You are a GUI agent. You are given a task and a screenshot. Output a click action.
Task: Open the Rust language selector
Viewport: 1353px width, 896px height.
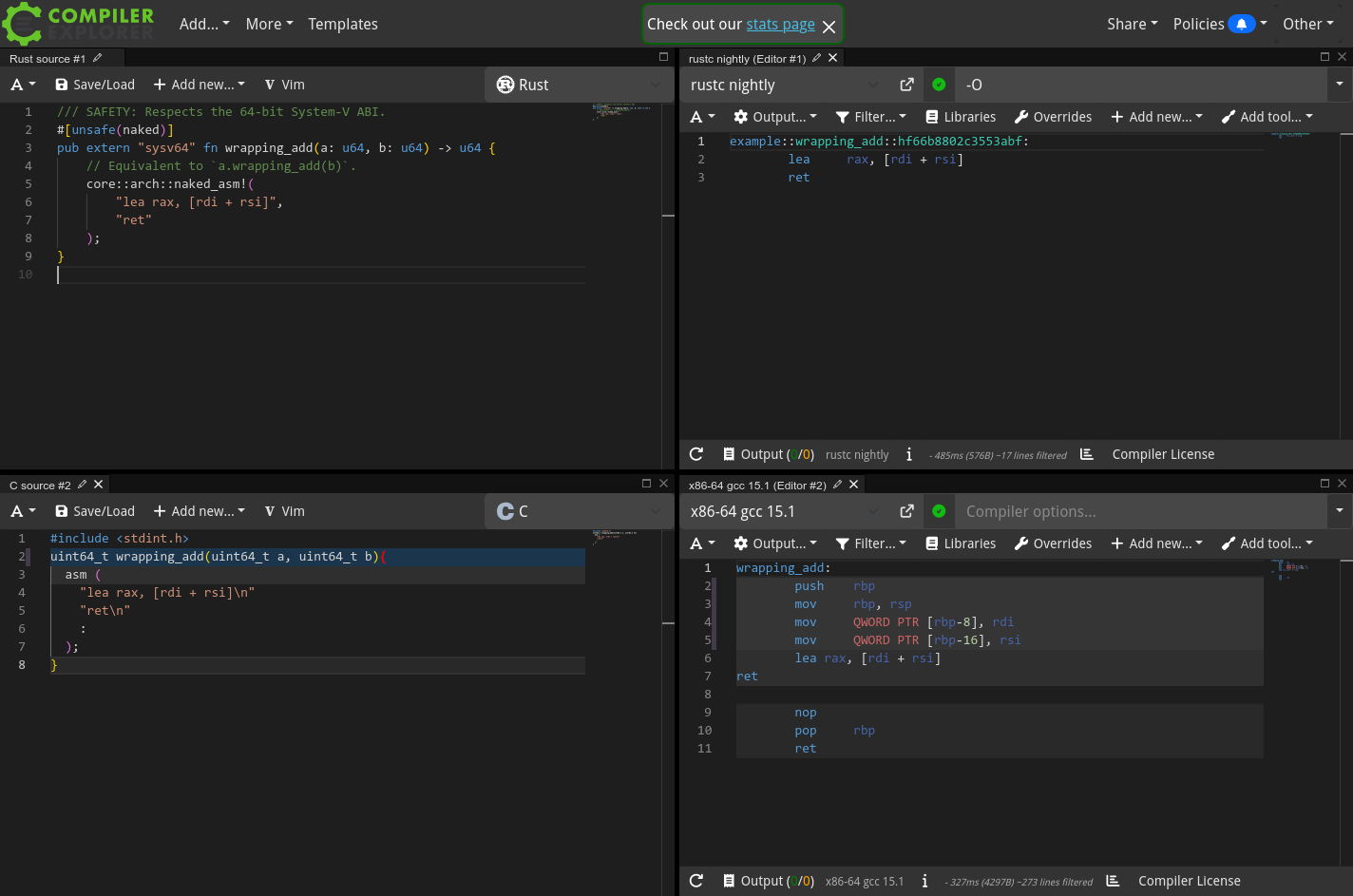pyautogui.click(x=579, y=85)
